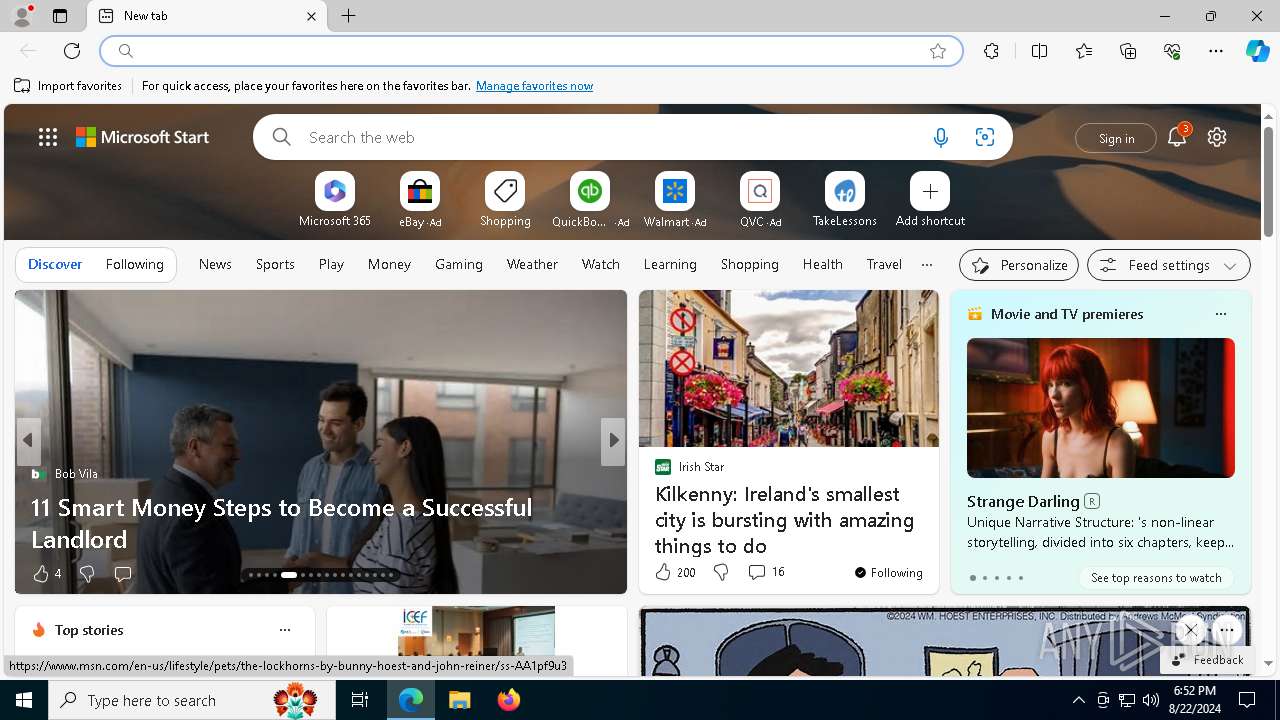Switch to the Discover tab
The height and width of the screenshot is (720, 1280).
coord(55,264)
